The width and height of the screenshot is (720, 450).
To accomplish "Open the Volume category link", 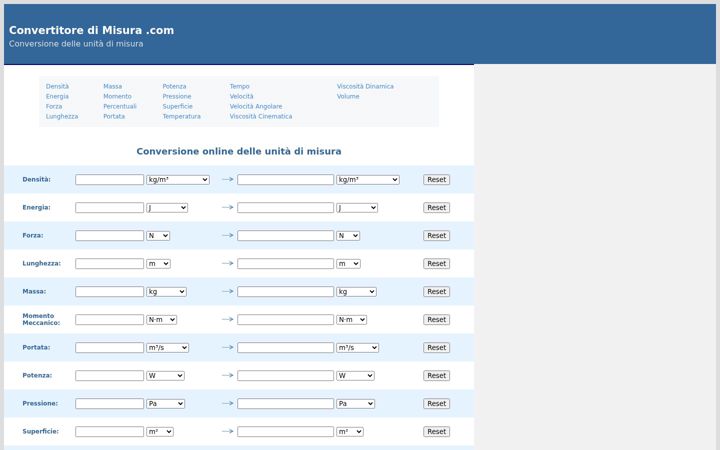I will (x=348, y=96).
